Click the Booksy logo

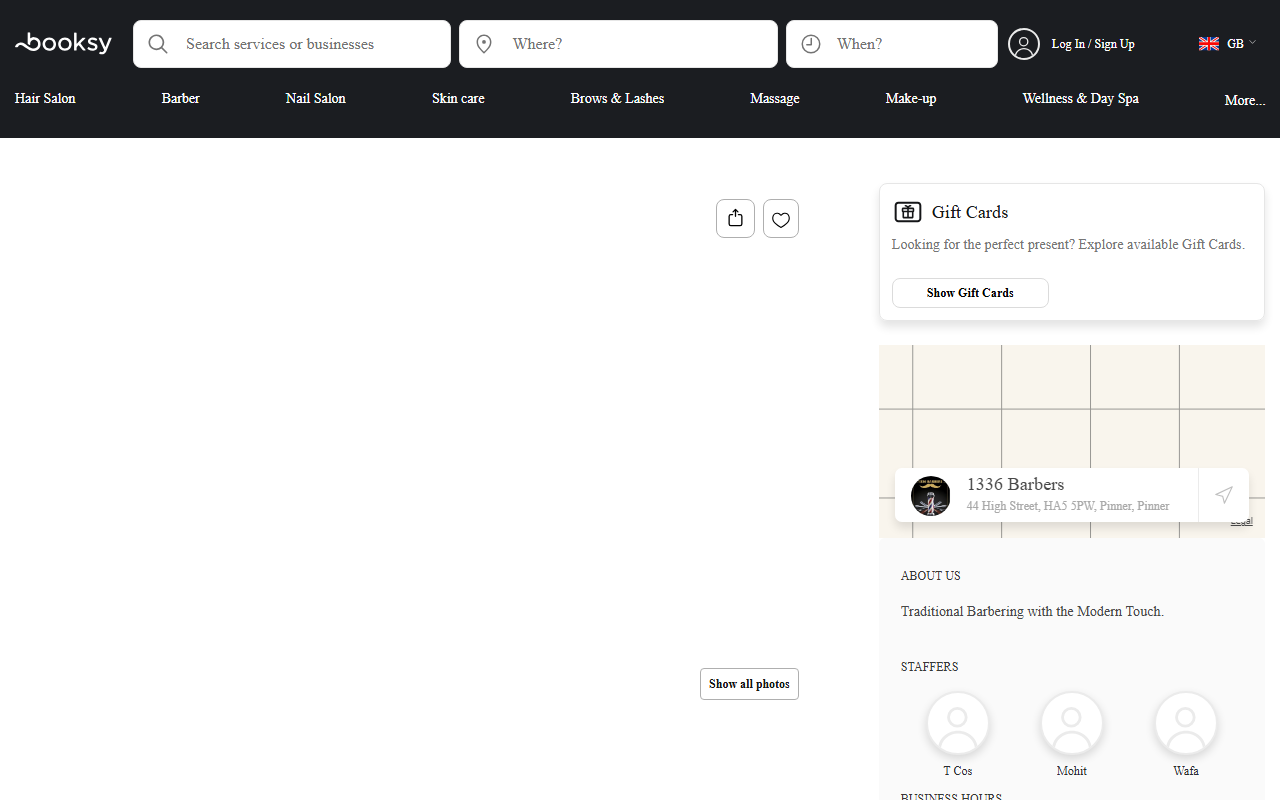(63, 43)
